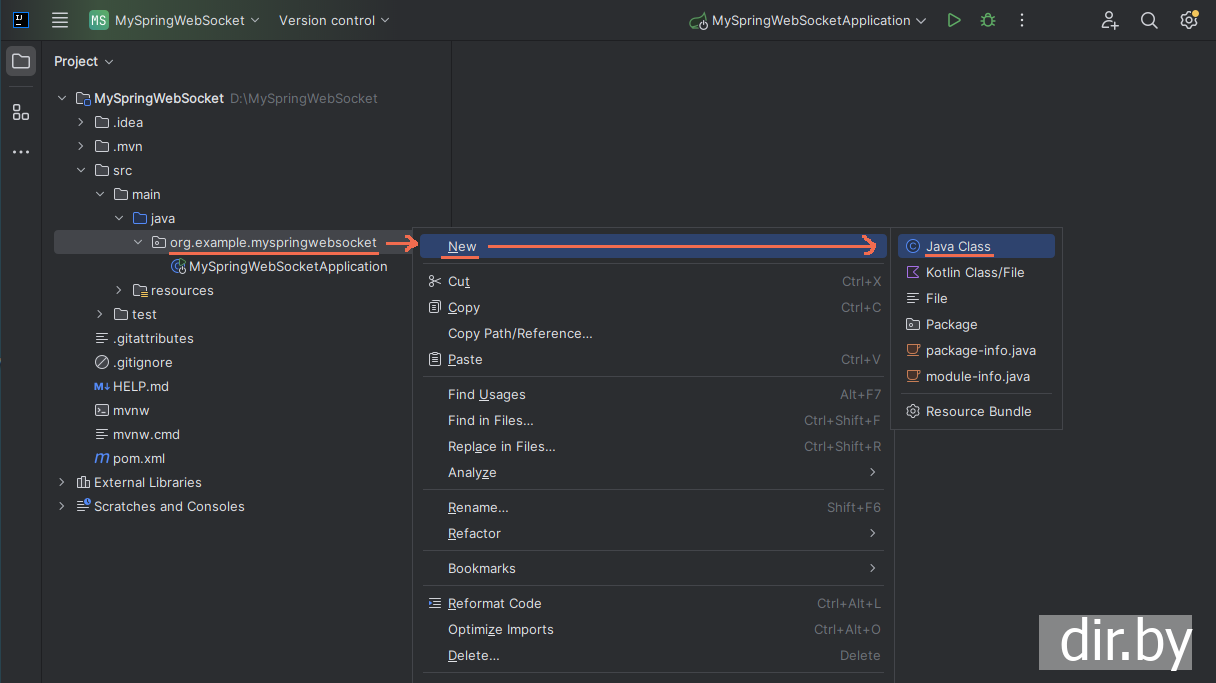Image resolution: width=1216 pixels, height=683 pixels.
Task: Open MySpringWebSocket project dropdown
Action: [187, 20]
